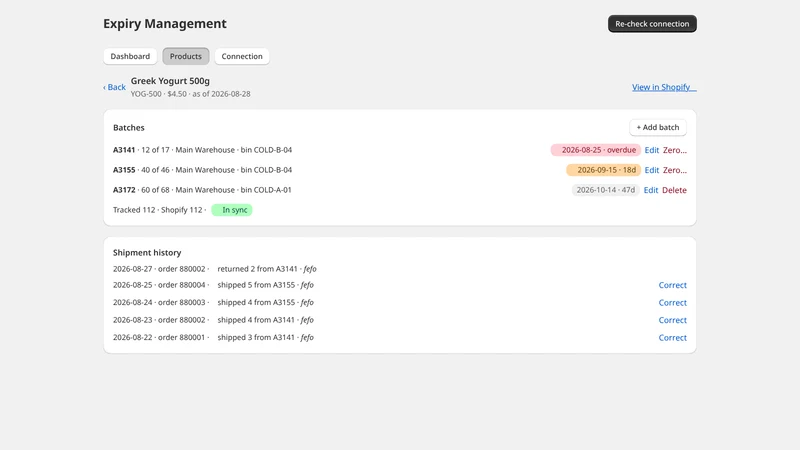Click the 2026-10-14 47d expiry badge

pyautogui.click(x=605, y=190)
